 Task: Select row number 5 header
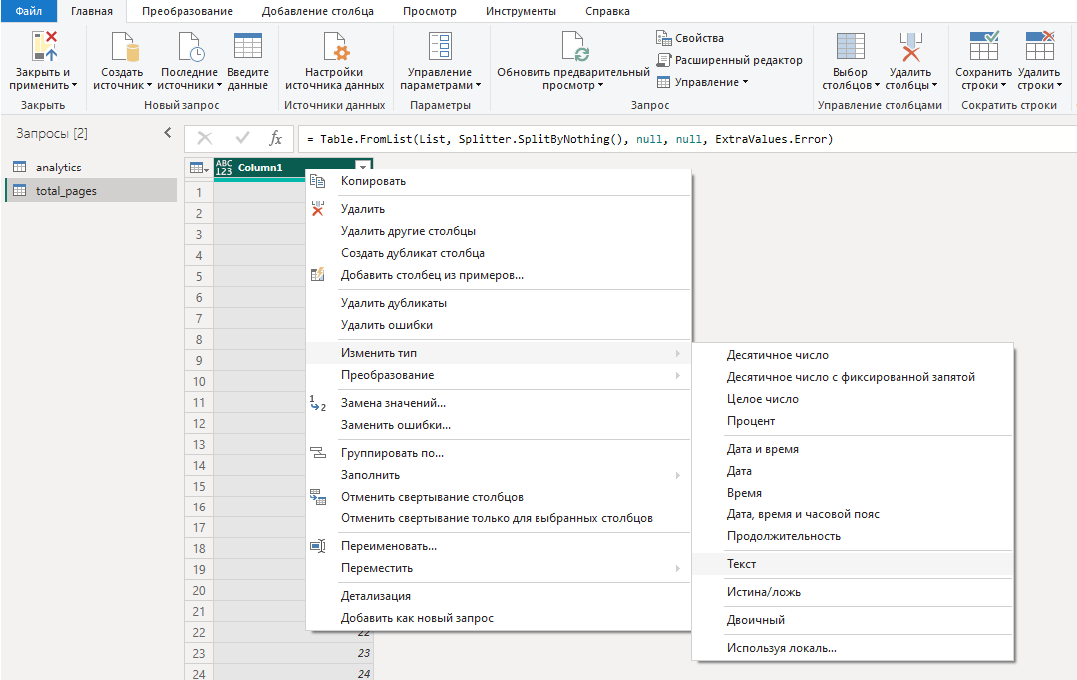(199, 276)
